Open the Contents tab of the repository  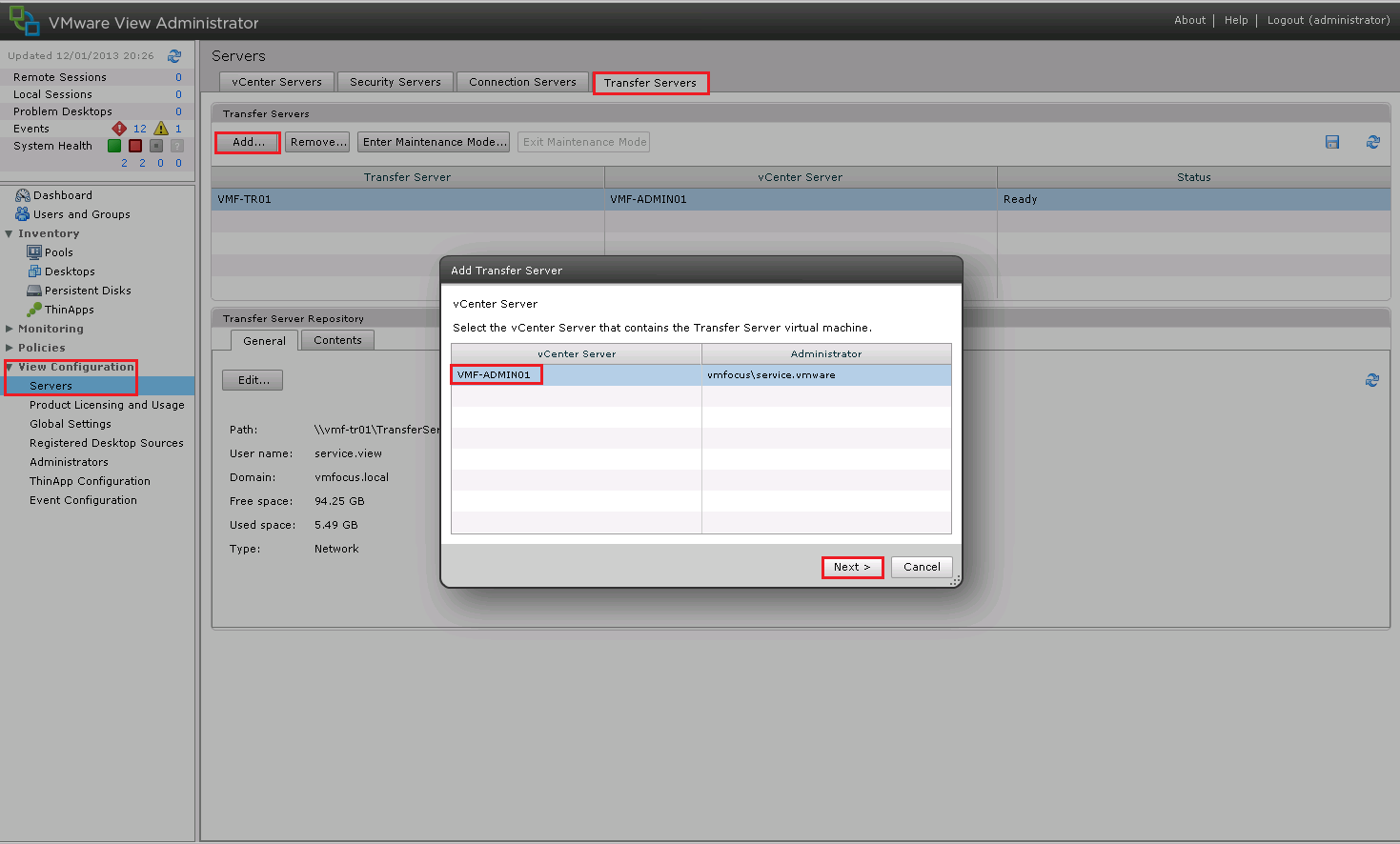click(x=337, y=340)
